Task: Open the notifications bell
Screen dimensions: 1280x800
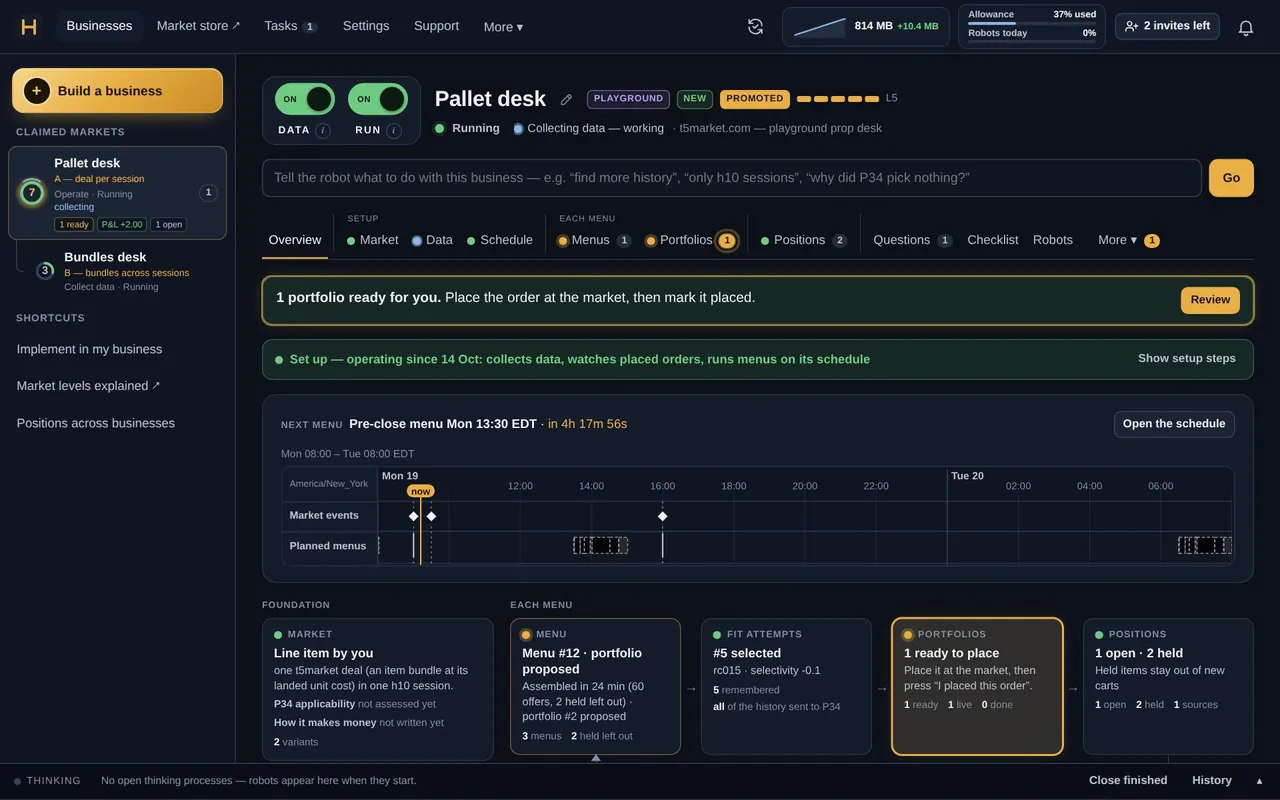Action: [x=1246, y=27]
